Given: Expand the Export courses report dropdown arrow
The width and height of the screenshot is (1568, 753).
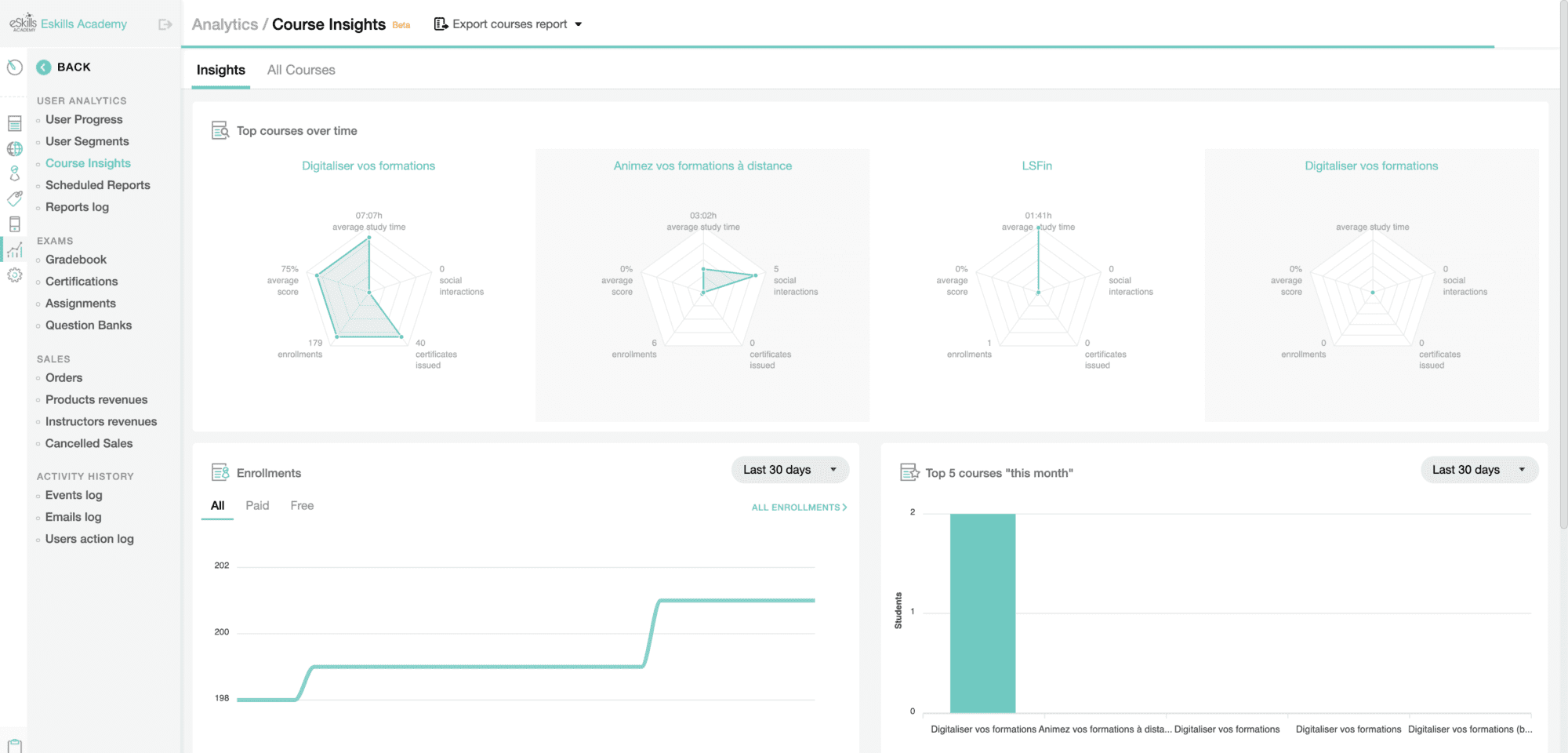Looking at the screenshot, I should tap(579, 24).
